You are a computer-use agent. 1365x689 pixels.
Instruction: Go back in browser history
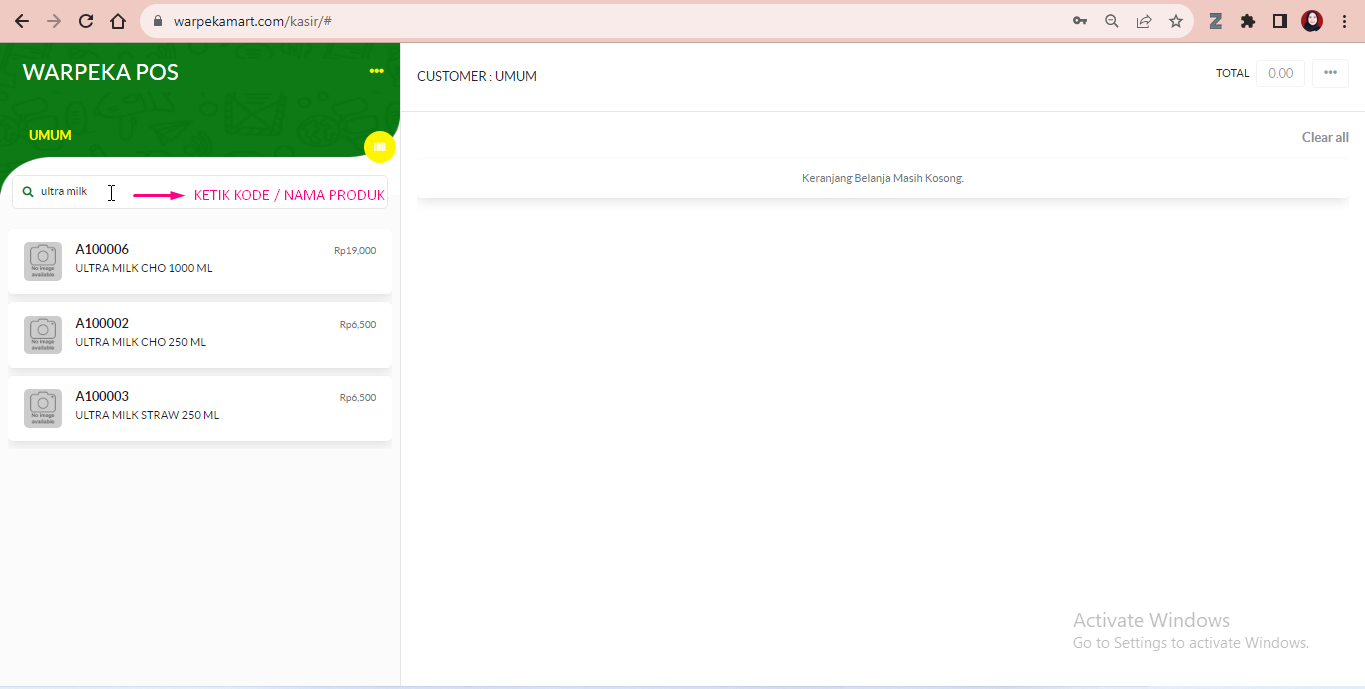(x=21, y=21)
